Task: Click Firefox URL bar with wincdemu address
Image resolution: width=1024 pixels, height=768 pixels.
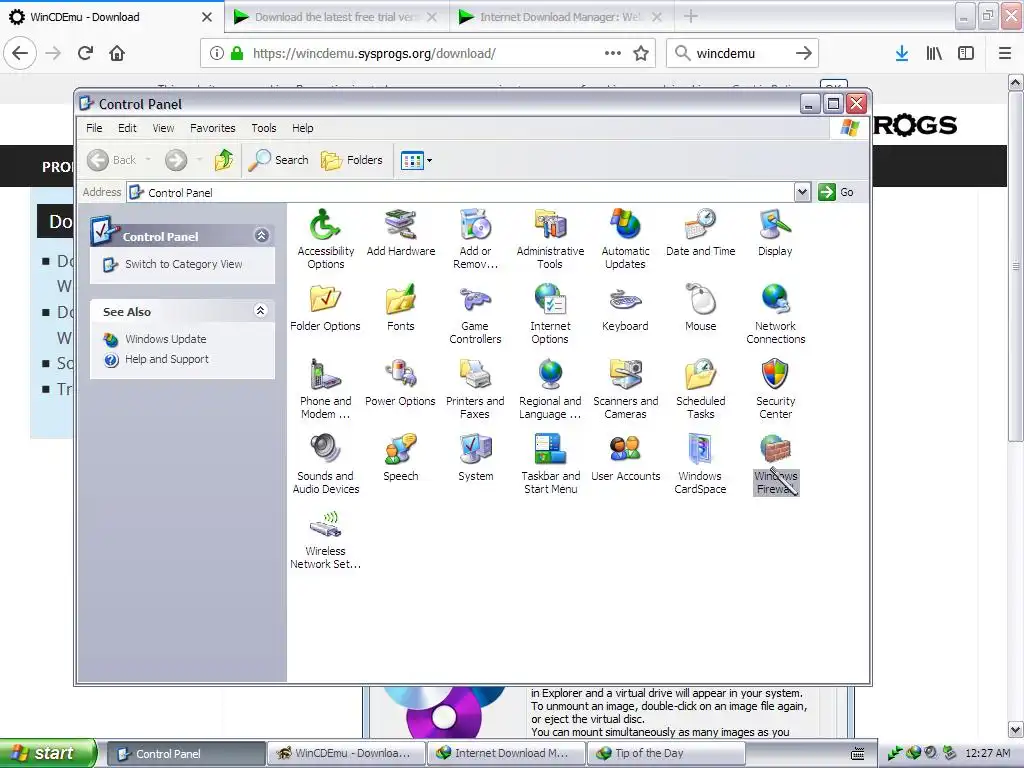Action: [428, 53]
